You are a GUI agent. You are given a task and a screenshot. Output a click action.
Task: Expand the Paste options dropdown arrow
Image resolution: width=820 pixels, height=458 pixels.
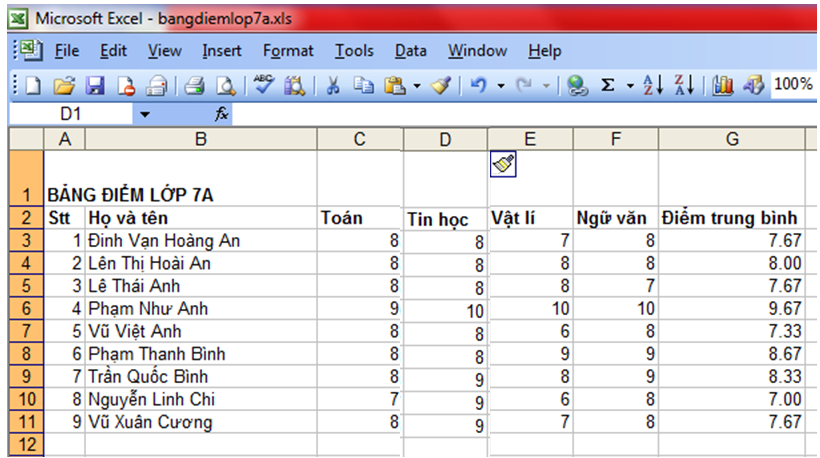417,85
